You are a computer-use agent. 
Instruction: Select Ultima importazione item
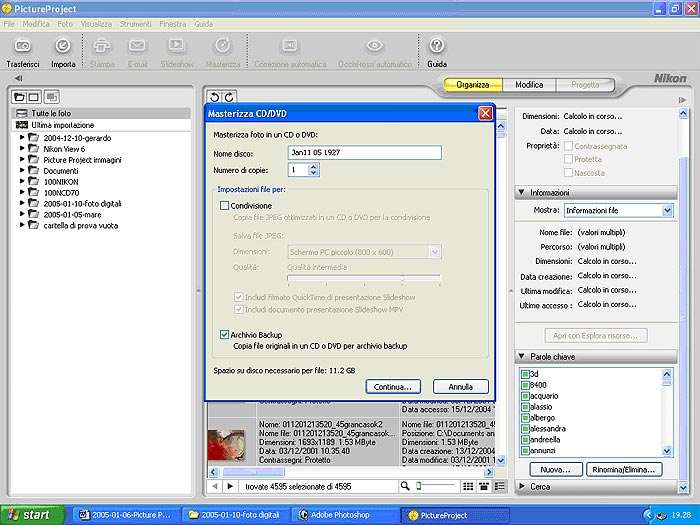(x=101, y=125)
